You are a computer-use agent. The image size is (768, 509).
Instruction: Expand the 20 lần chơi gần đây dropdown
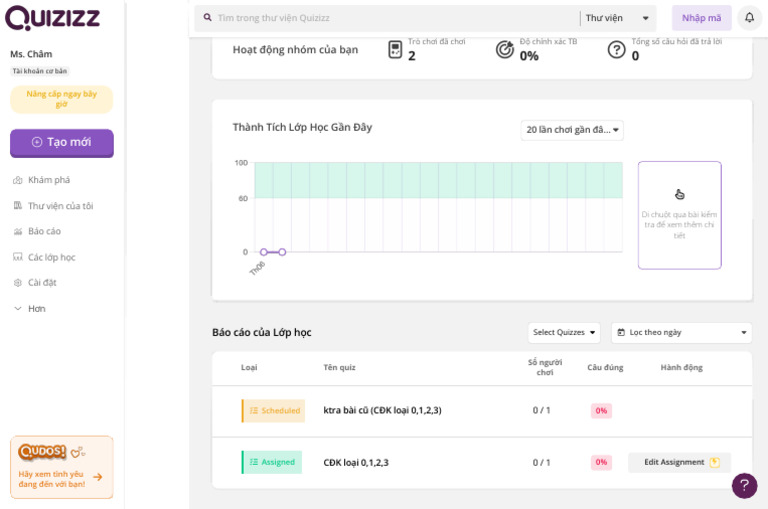[572, 130]
